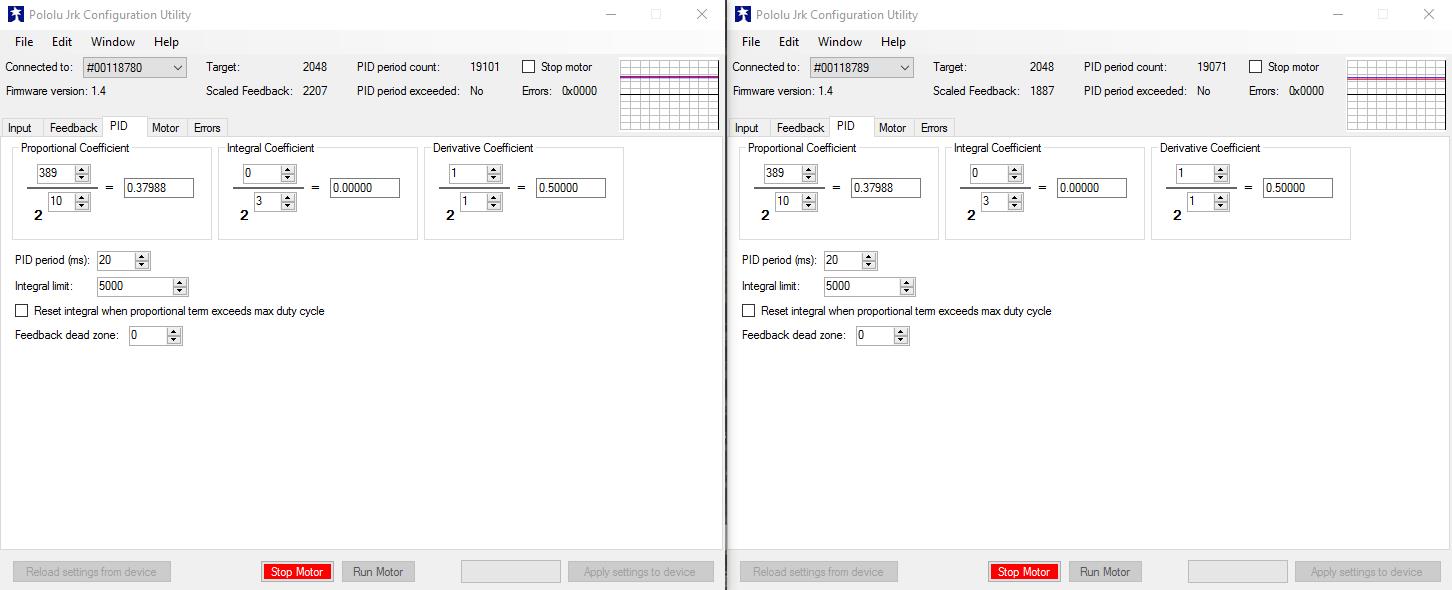Tick the Stop motor checkbox in the right window
This screenshot has width=1452, height=590.
point(1256,67)
